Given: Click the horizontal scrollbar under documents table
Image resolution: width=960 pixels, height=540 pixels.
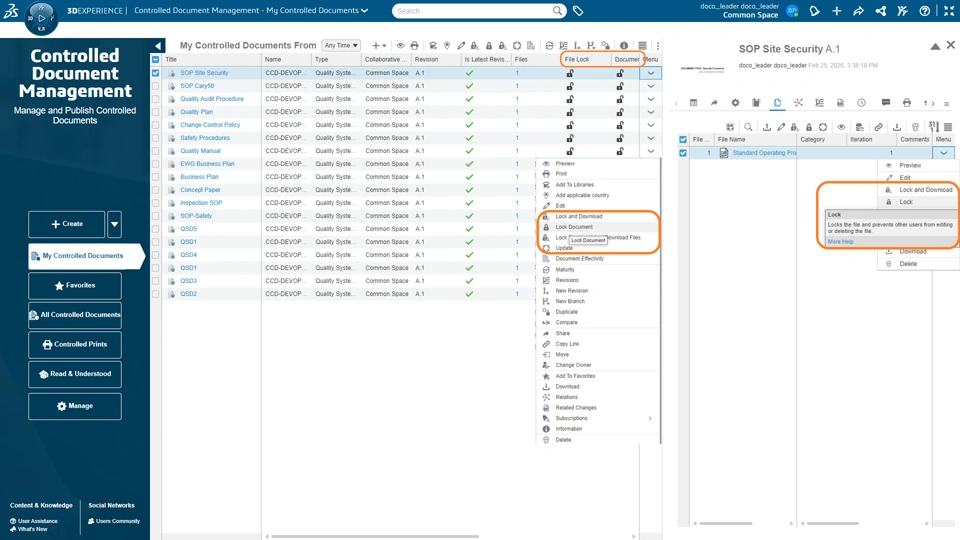Looking at the screenshot, I should point(375,536).
